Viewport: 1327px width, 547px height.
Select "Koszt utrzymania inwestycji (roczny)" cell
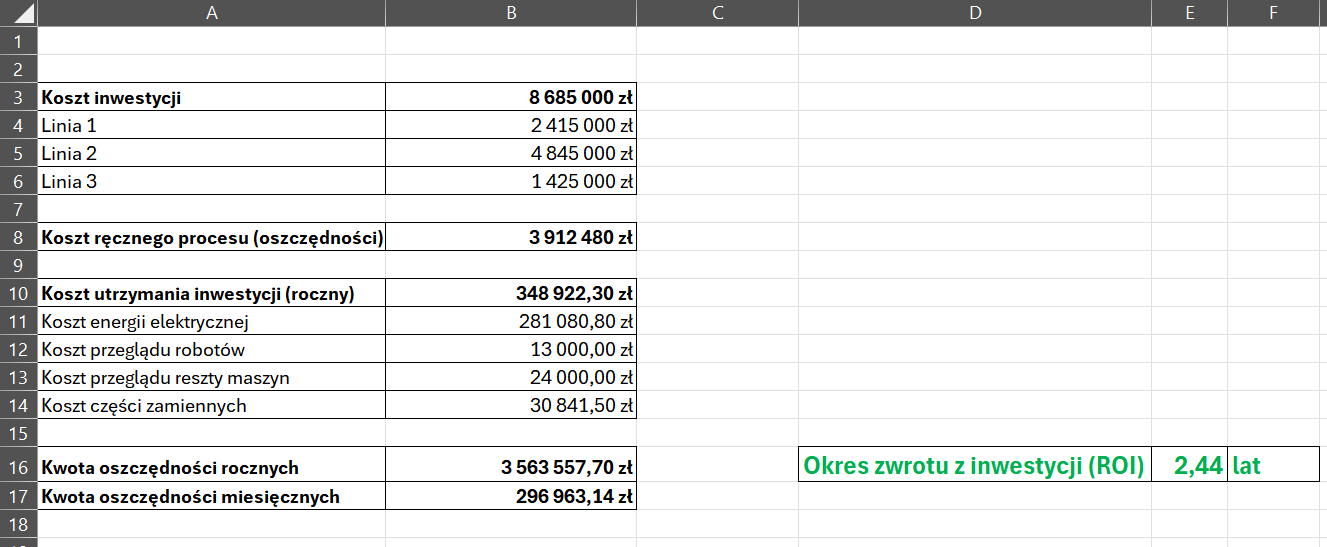211,293
